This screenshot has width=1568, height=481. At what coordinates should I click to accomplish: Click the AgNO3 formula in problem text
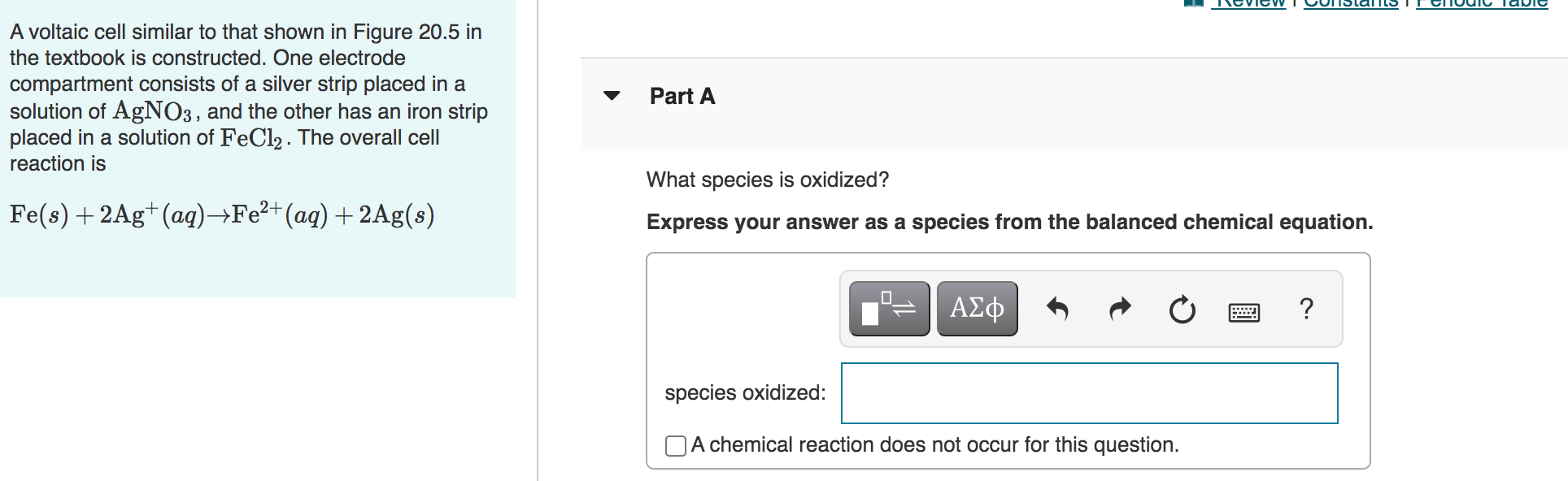154,111
